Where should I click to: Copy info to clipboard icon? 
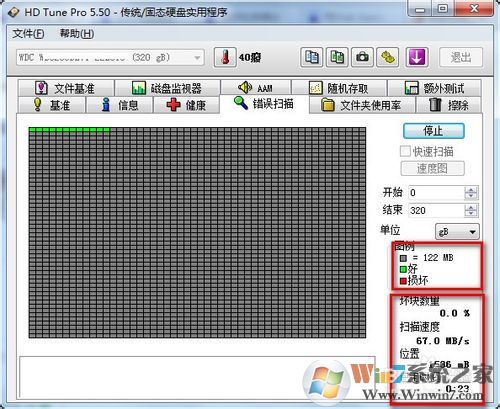(311, 57)
